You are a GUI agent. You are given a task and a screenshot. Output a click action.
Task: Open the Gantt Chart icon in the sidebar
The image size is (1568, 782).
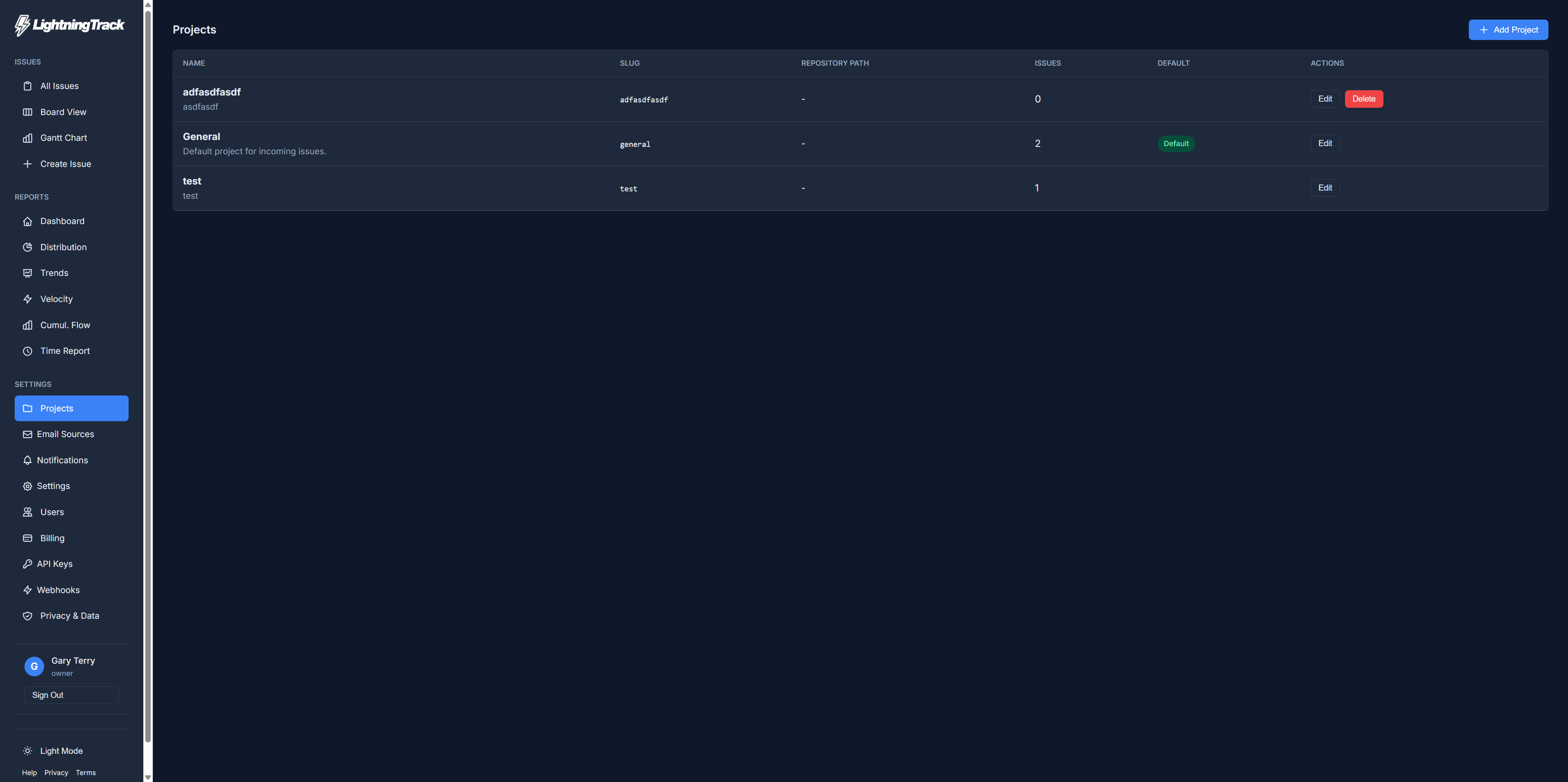pos(27,138)
